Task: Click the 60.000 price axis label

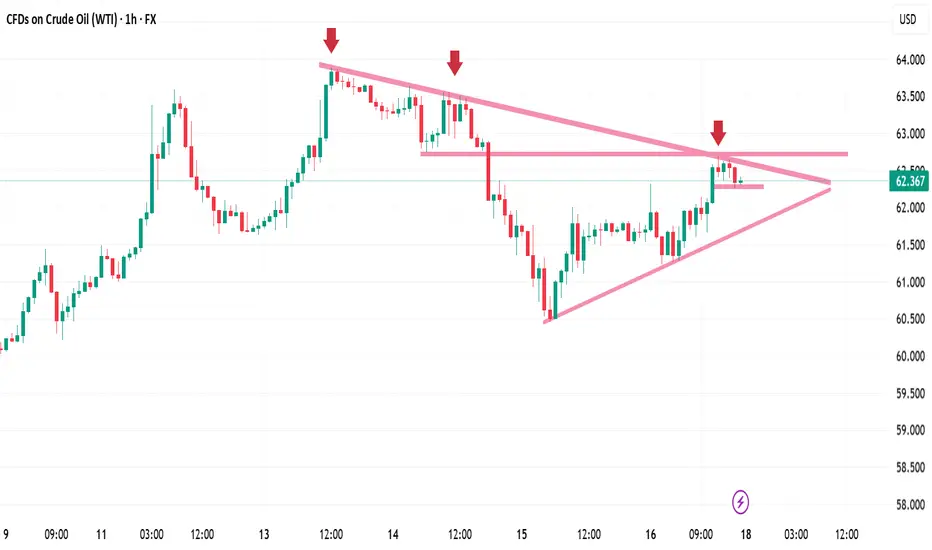Action: coord(911,356)
